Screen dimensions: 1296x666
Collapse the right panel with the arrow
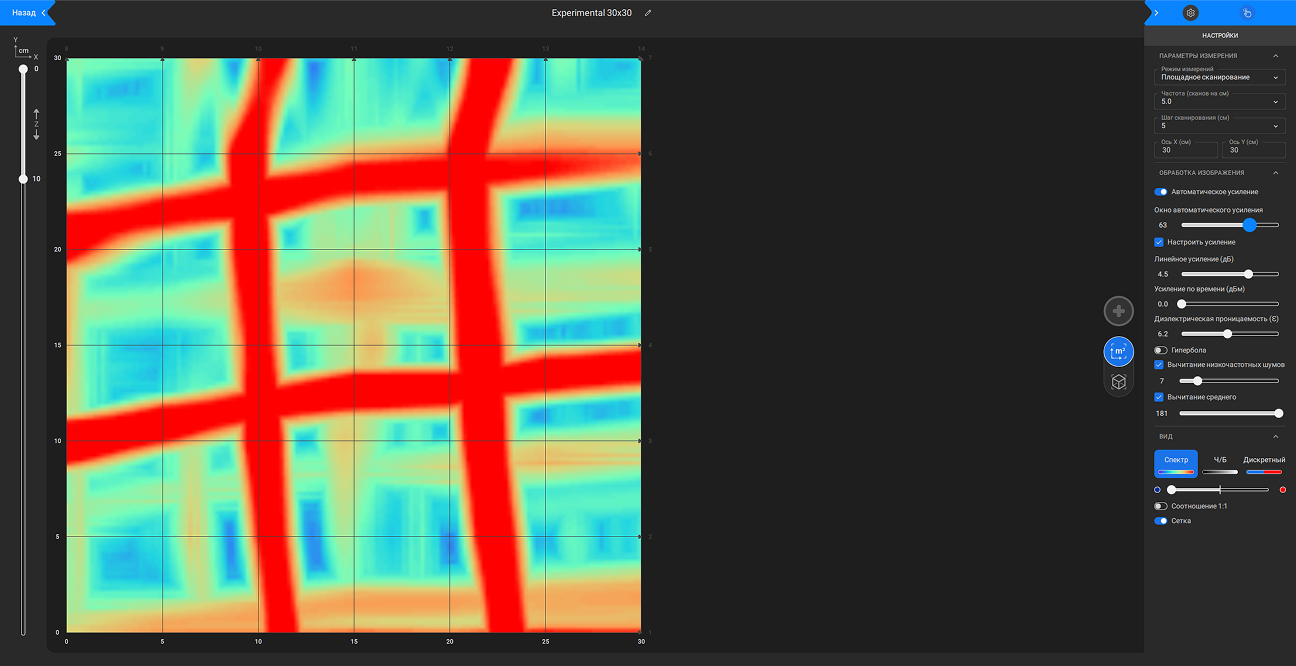[1156, 13]
